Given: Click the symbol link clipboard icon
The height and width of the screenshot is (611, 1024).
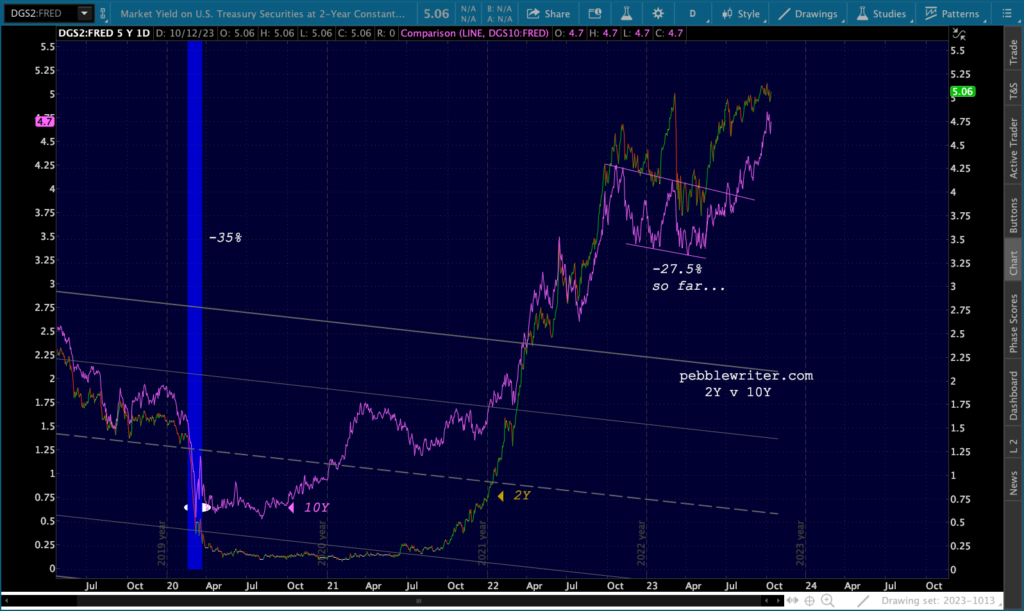Looking at the screenshot, I should 103,14.
